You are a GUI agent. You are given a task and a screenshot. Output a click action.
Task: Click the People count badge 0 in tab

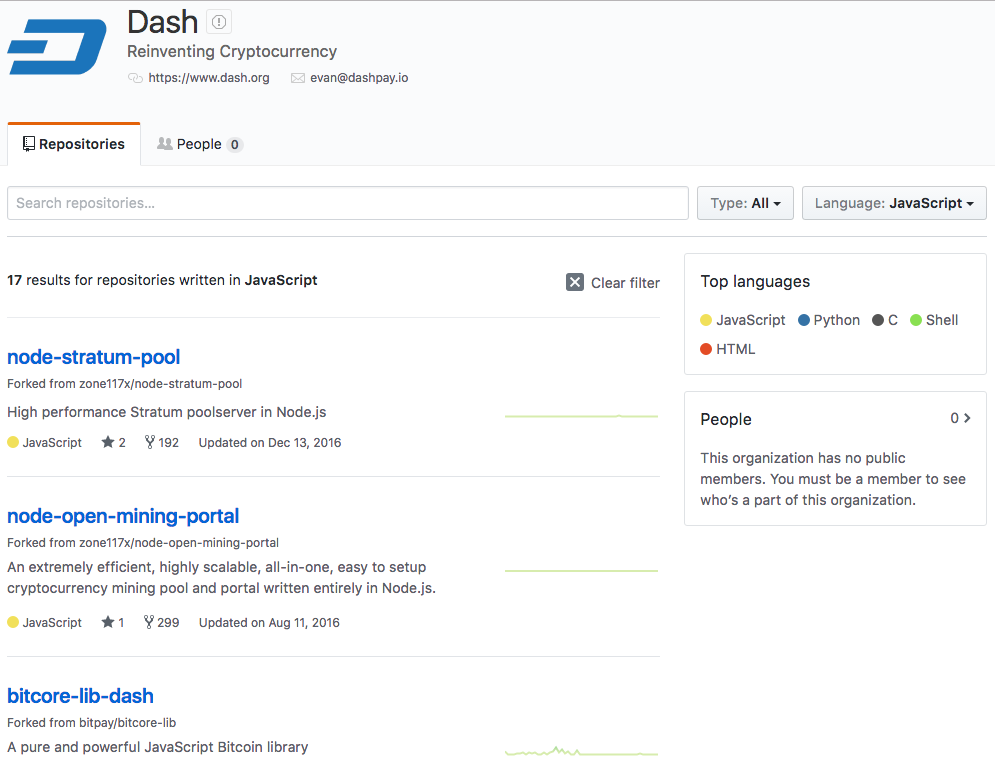click(x=235, y=145)
